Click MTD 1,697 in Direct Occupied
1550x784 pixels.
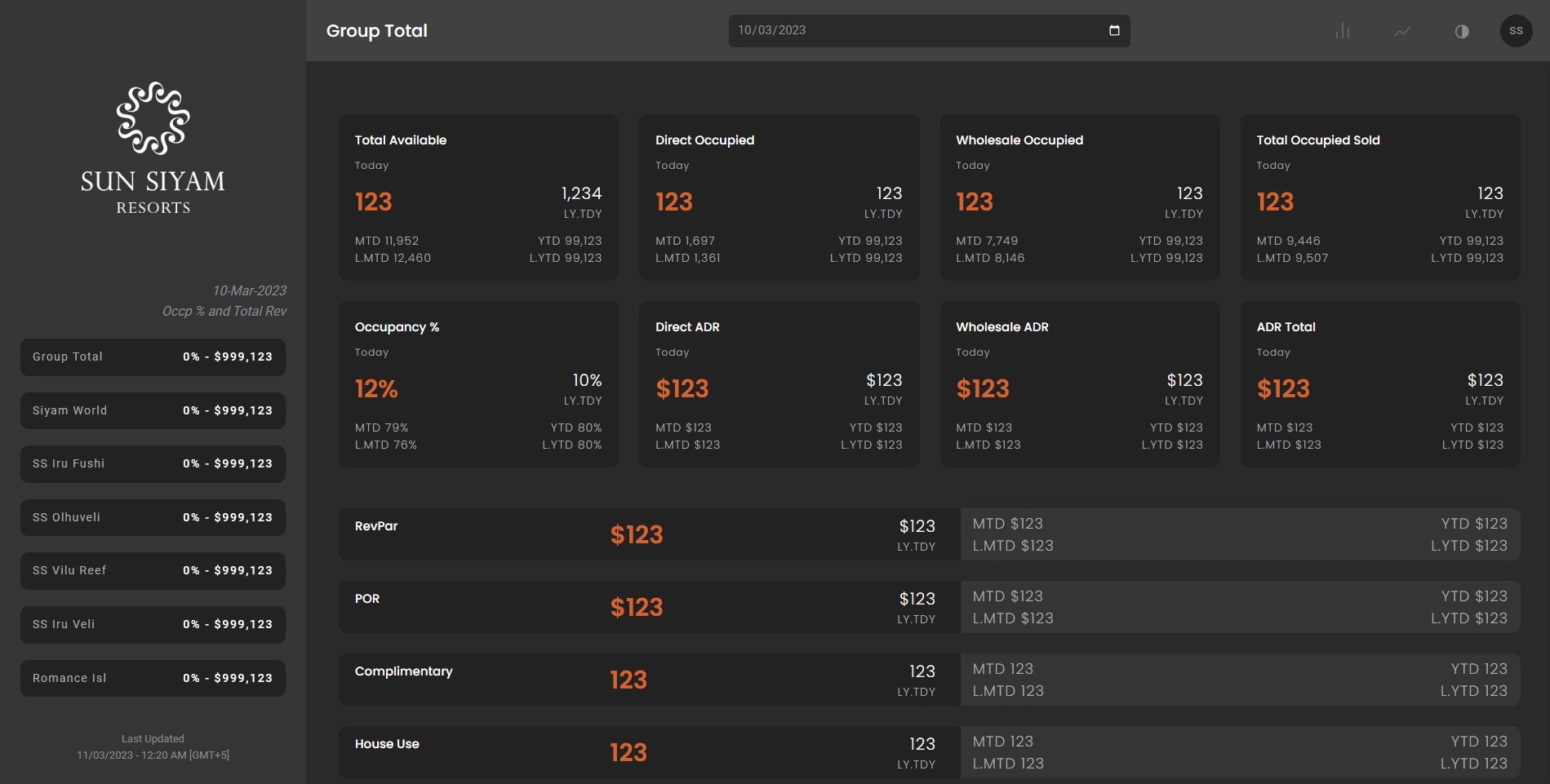pos(685,241)
